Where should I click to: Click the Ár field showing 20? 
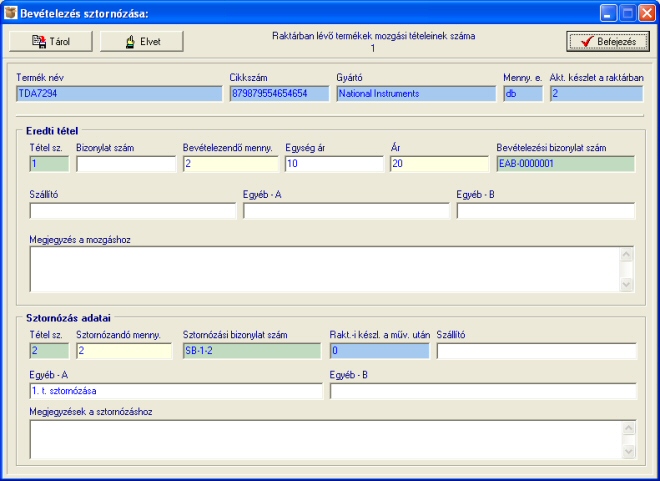point(439,164)
